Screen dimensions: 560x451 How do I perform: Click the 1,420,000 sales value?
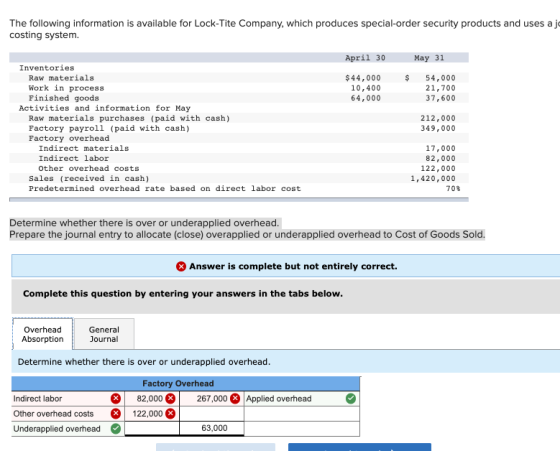(433, 179)
